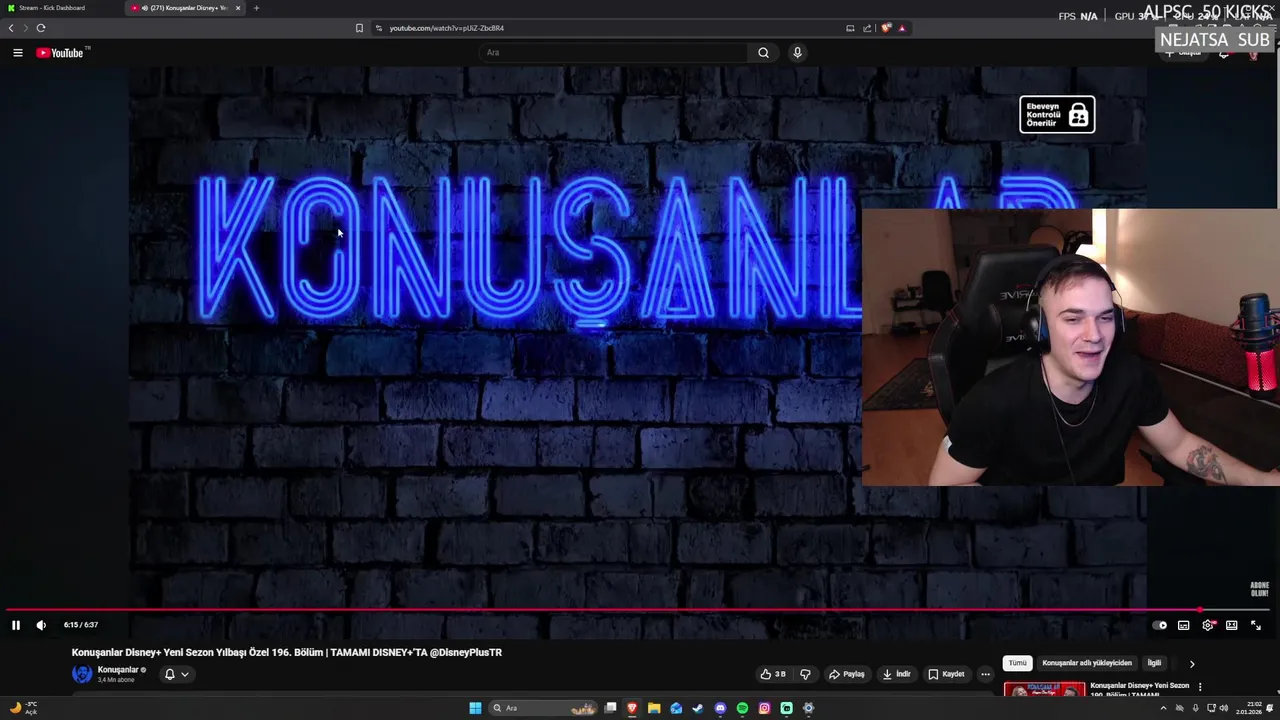
Task: Open Steam from the taskbar
Action: 698,708
